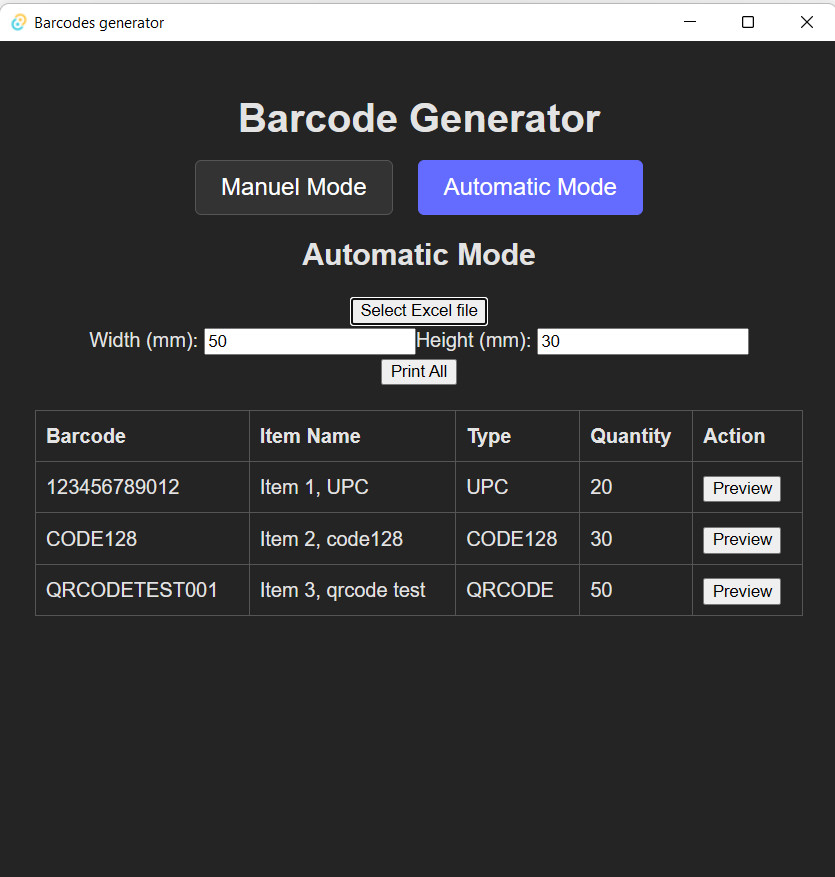This screenshot has width=835, height=877.
Task: Click the QRCODE type cell
Action: [510, 591]
